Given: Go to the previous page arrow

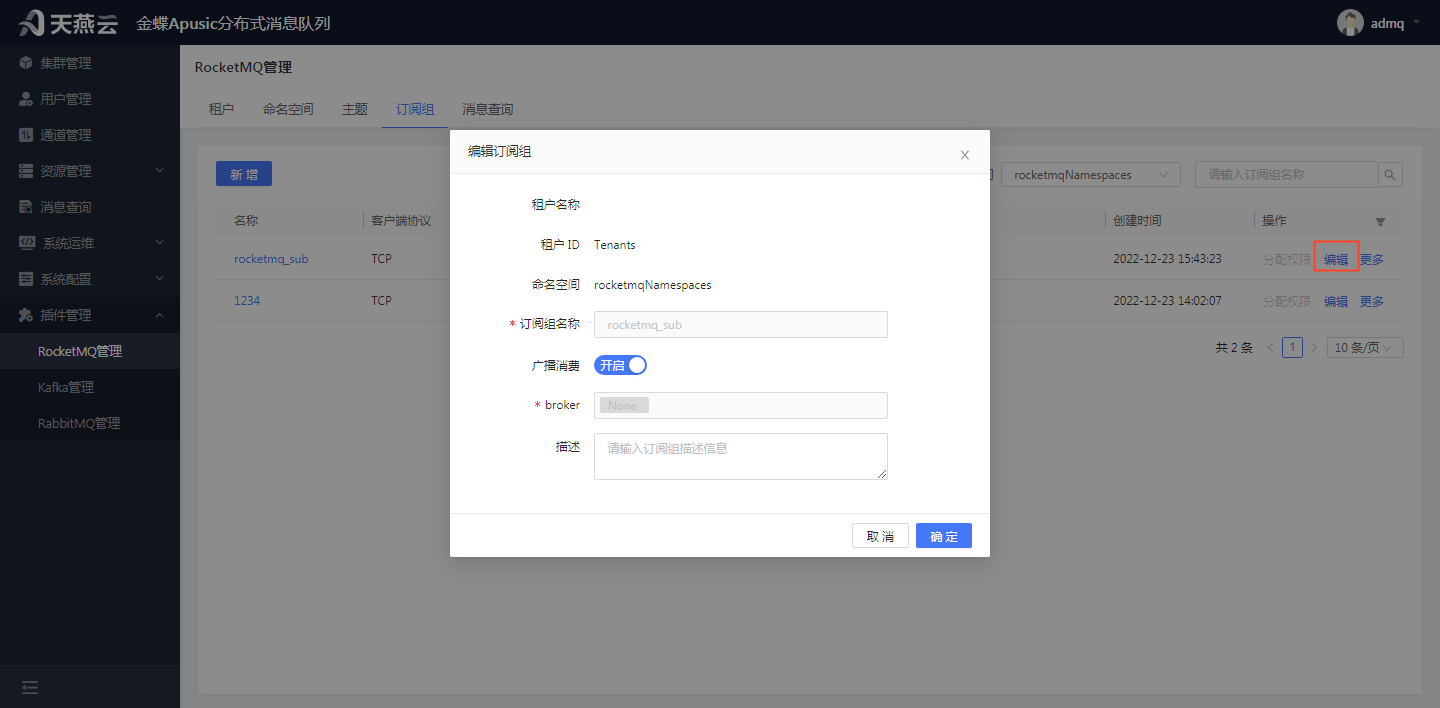Looking at the screenshot, I should pos(1270,348).
